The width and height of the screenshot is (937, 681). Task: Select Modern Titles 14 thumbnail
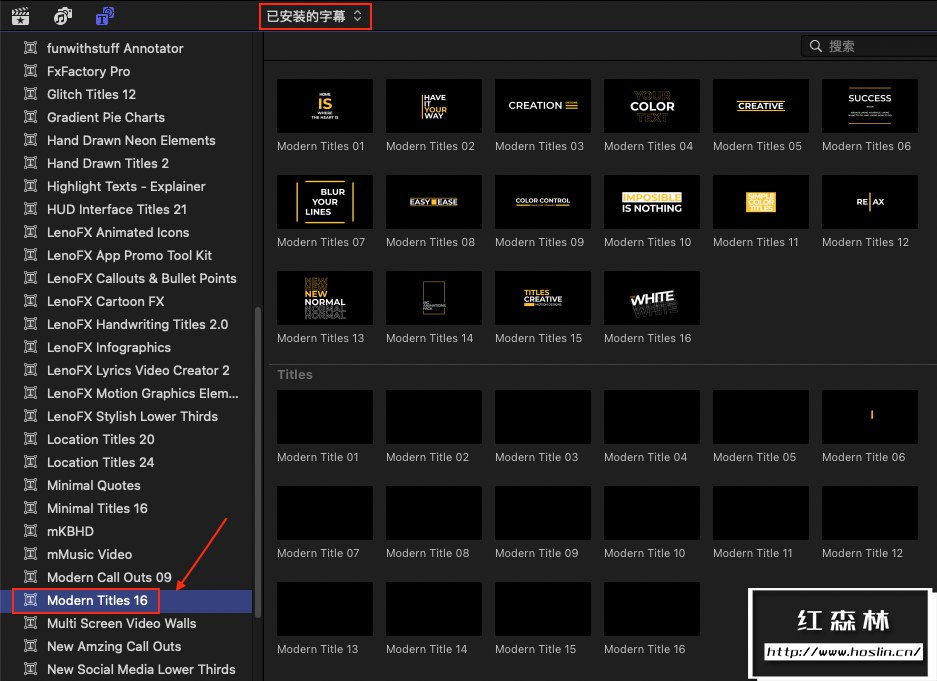pos(434,298)
